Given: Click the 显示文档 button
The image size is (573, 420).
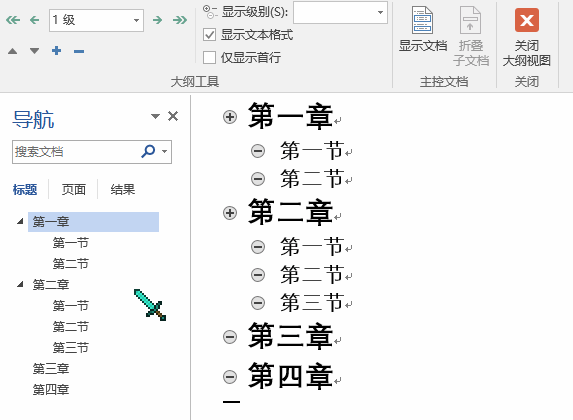Looking at the screenshot, I should pyautogui.click(x=423, y=29).
